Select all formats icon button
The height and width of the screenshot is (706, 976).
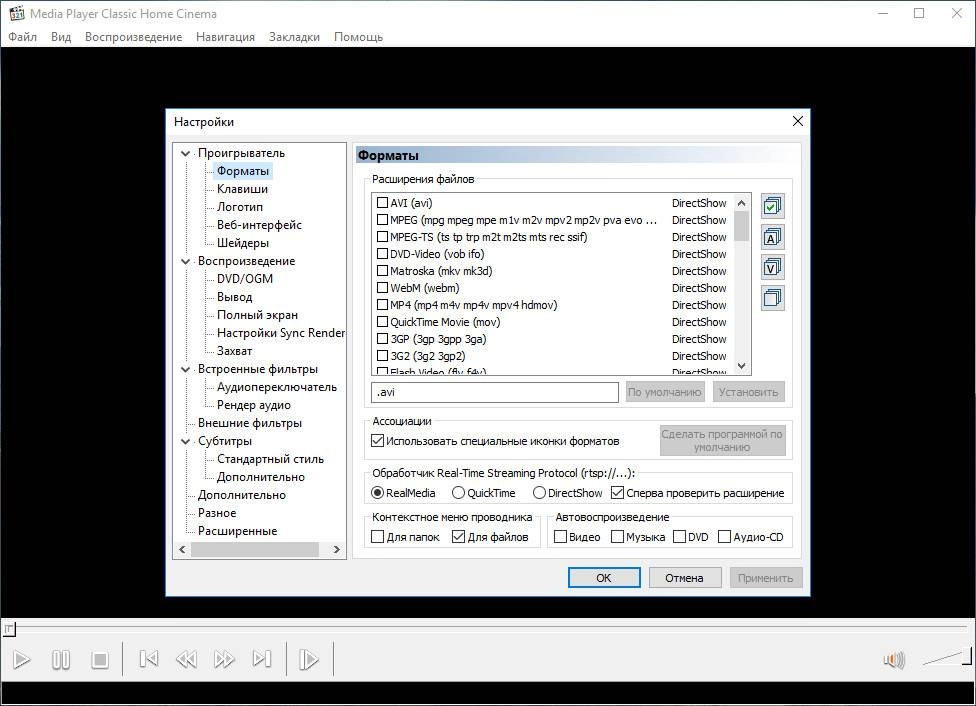772,206
